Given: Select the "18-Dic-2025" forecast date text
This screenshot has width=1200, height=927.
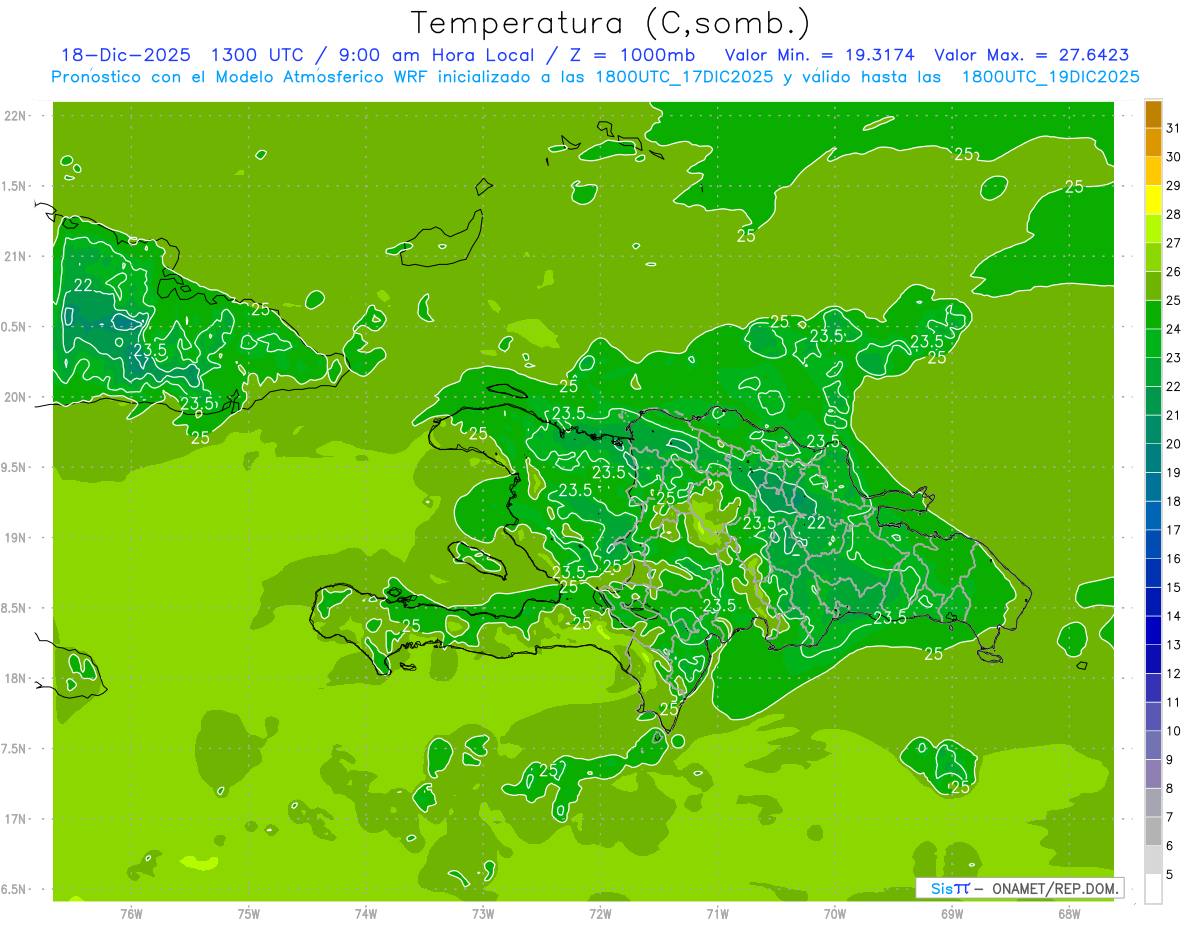Looking at the screenshot, I should click(x=125, y=55).
